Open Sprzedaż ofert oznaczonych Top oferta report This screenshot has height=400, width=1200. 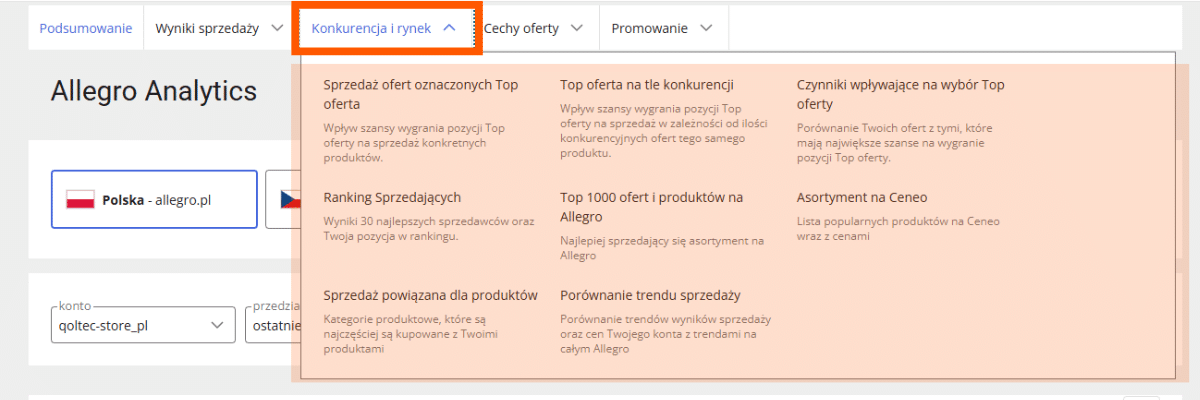(421, 94)
